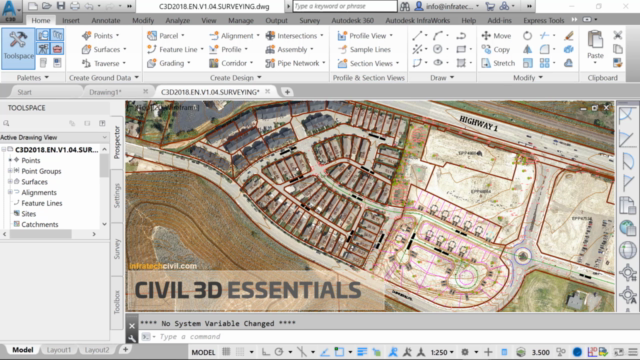Click the Feature Line button
The image size is (640, 360).
175,49
